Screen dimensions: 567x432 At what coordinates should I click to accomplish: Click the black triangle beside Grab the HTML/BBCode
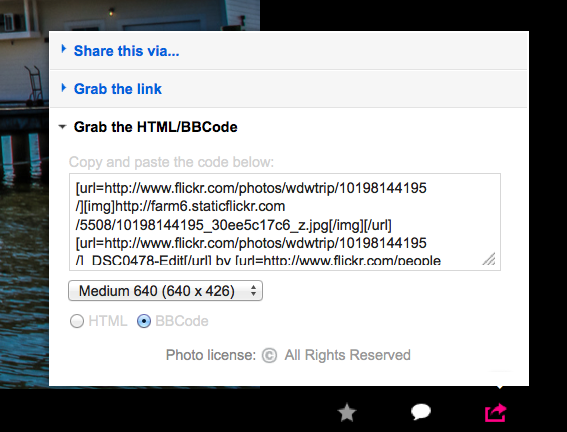pos(63,127)
